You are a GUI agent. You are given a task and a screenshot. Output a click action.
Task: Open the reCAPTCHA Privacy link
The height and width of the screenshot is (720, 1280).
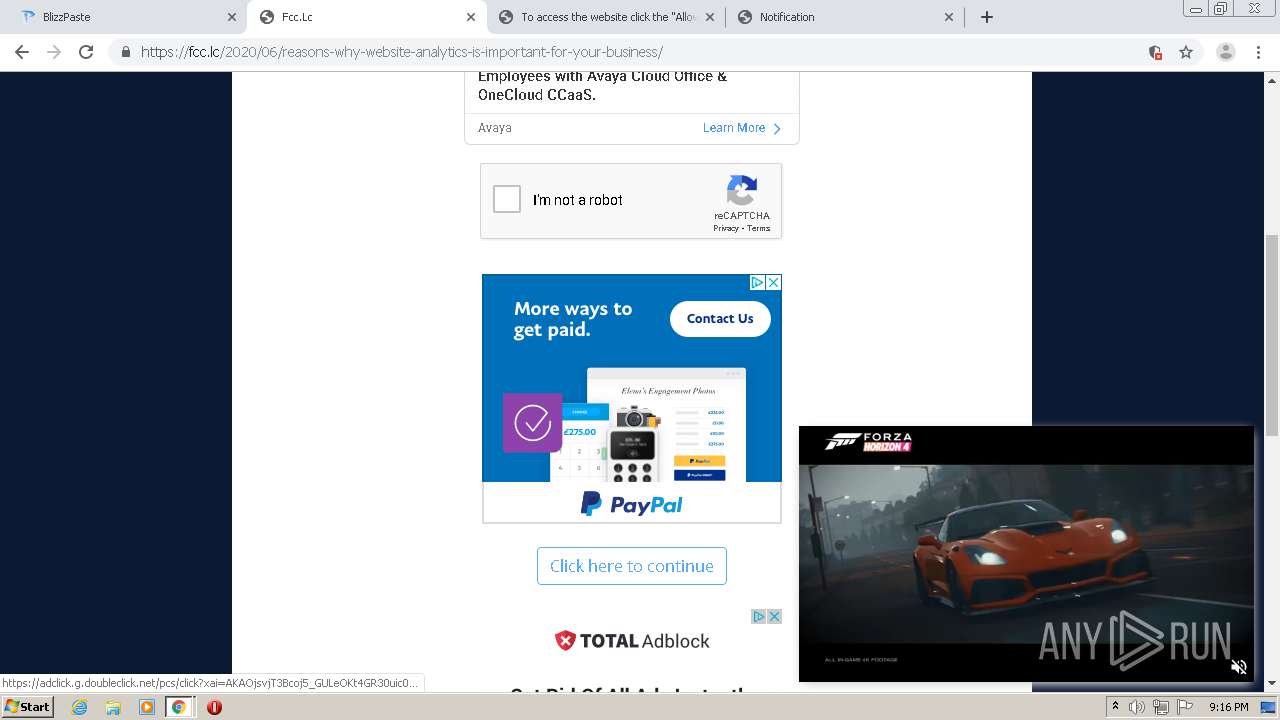point(725,228)
